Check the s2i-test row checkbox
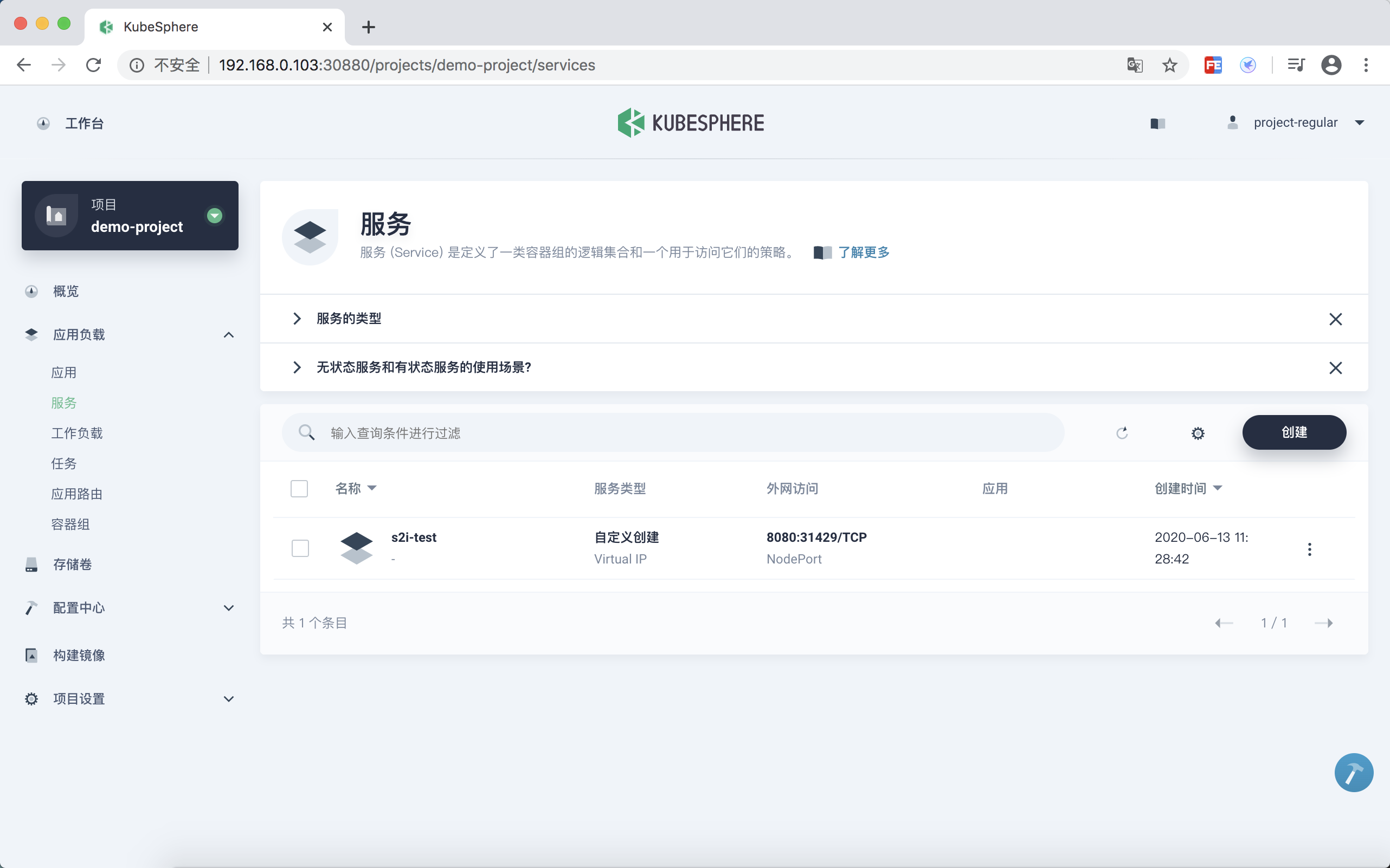The image size is (1390, 868). click(300, 548)
